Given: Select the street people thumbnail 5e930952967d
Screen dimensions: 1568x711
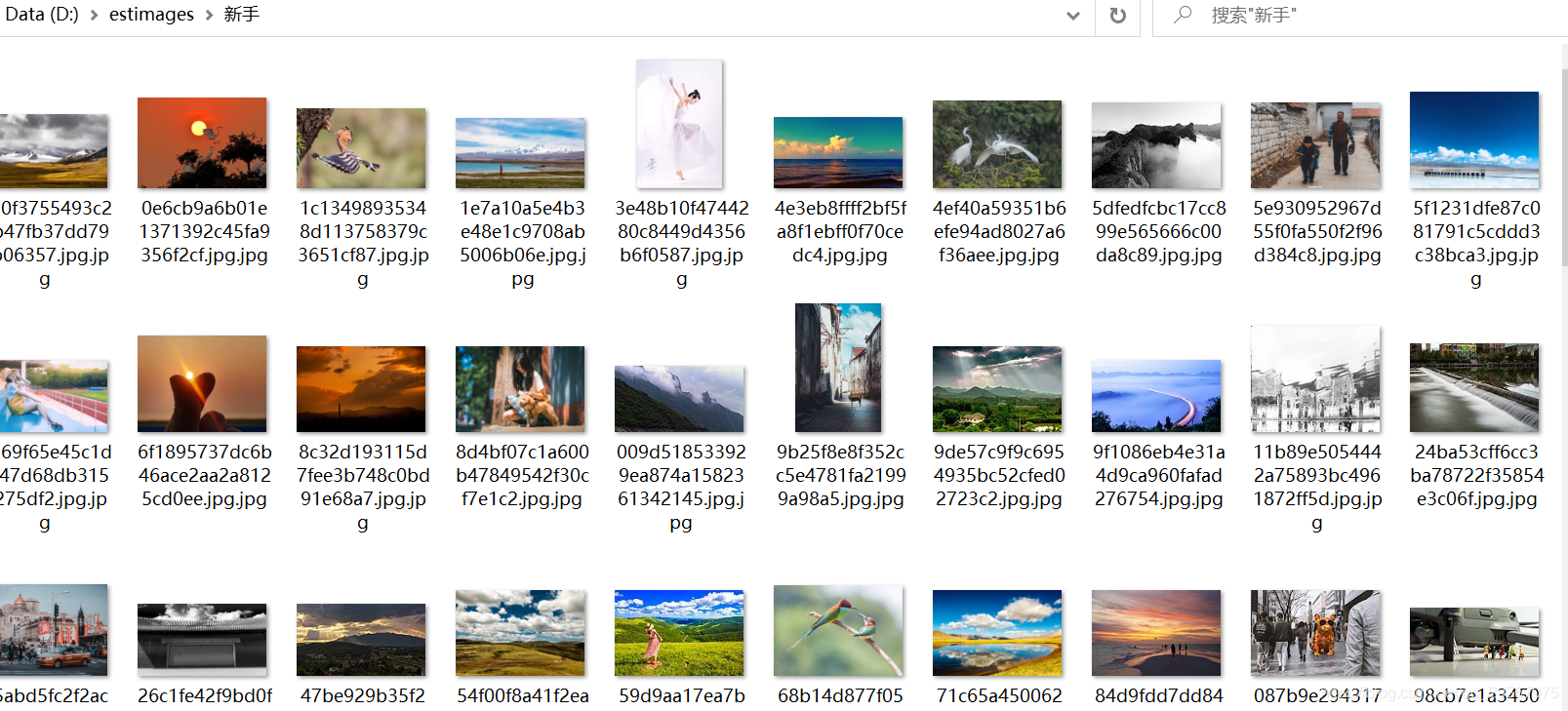Looking at the screenshot, I should pos(1315,145).
